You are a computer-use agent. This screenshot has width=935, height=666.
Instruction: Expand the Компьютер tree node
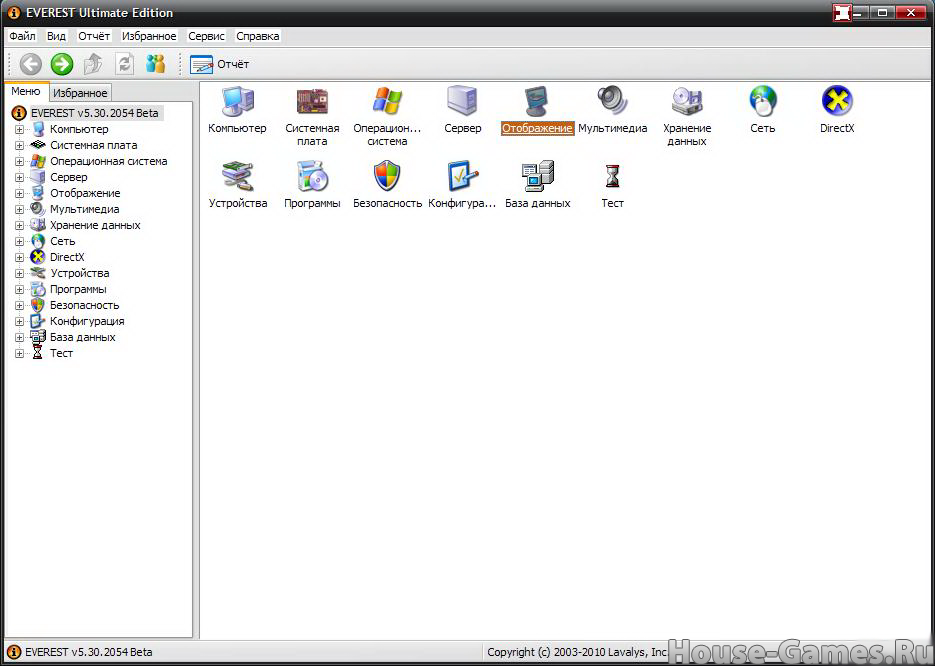[19, 129]
